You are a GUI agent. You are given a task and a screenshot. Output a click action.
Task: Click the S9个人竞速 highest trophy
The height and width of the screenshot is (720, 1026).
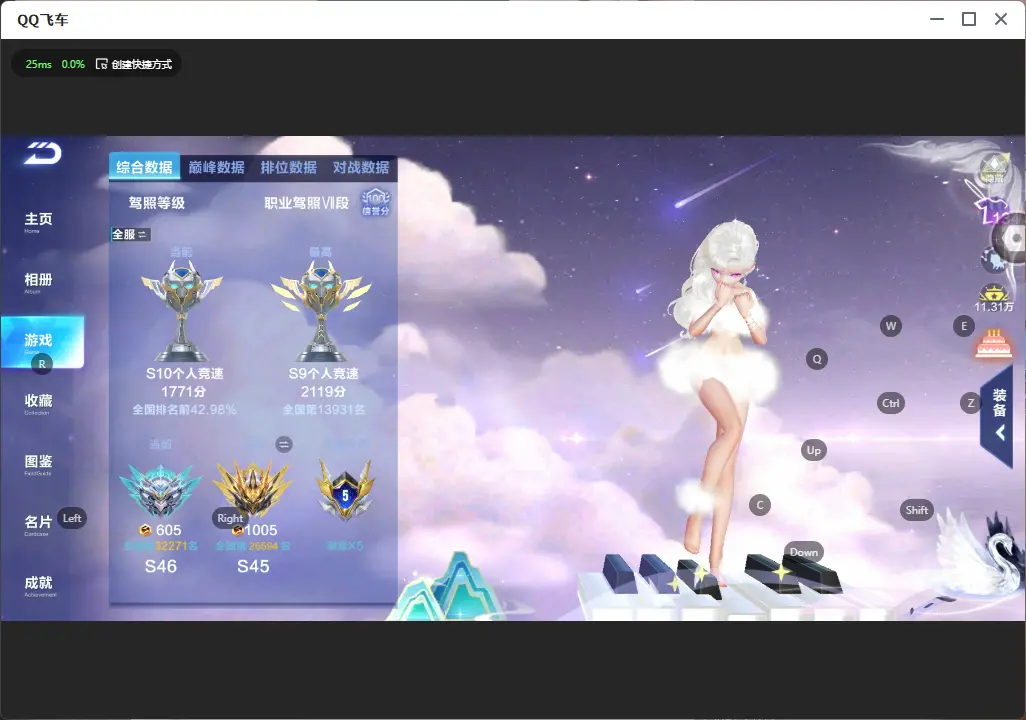coord(321,310)
